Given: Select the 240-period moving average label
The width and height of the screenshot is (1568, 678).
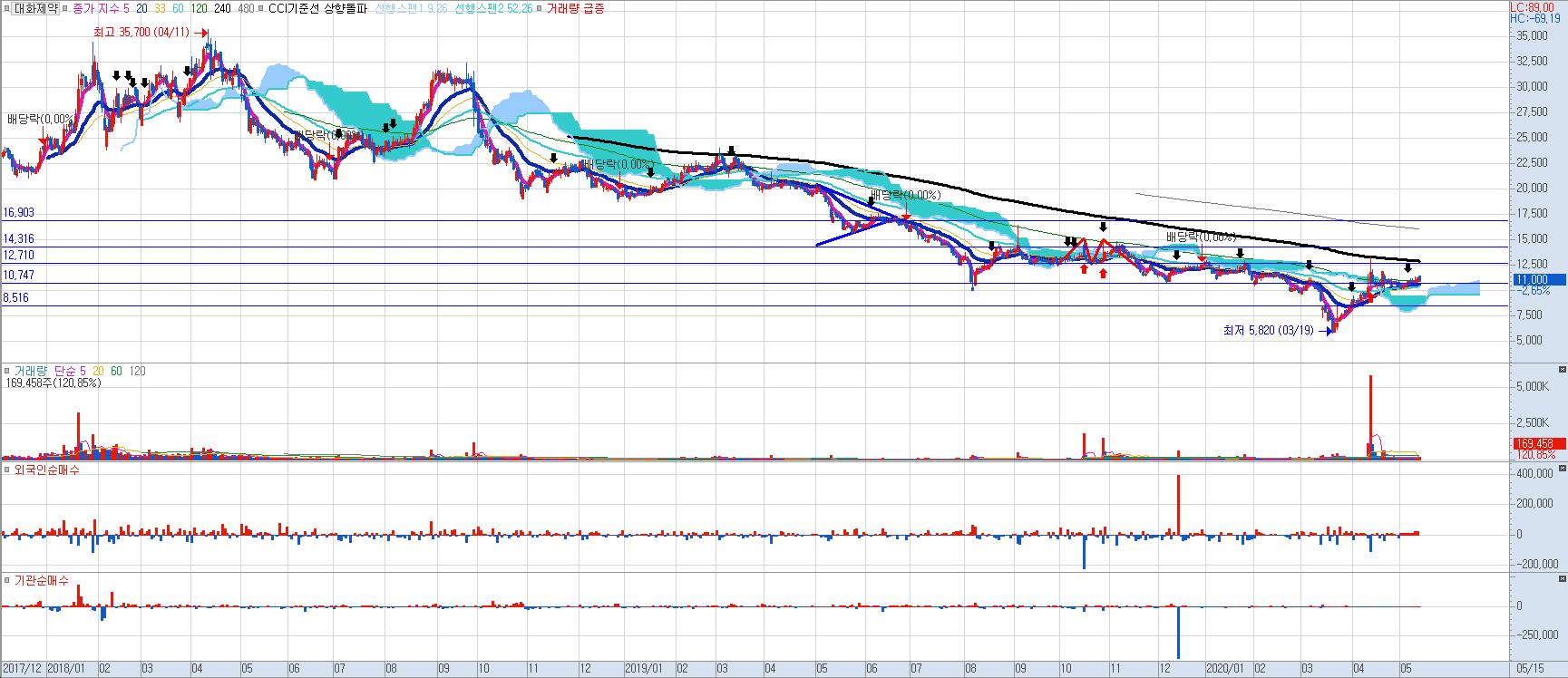Looking at the screenshot, I should 222,8.
